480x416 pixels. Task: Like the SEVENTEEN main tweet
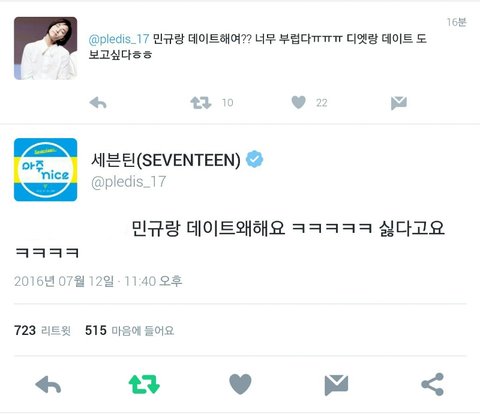coord(240,384)
